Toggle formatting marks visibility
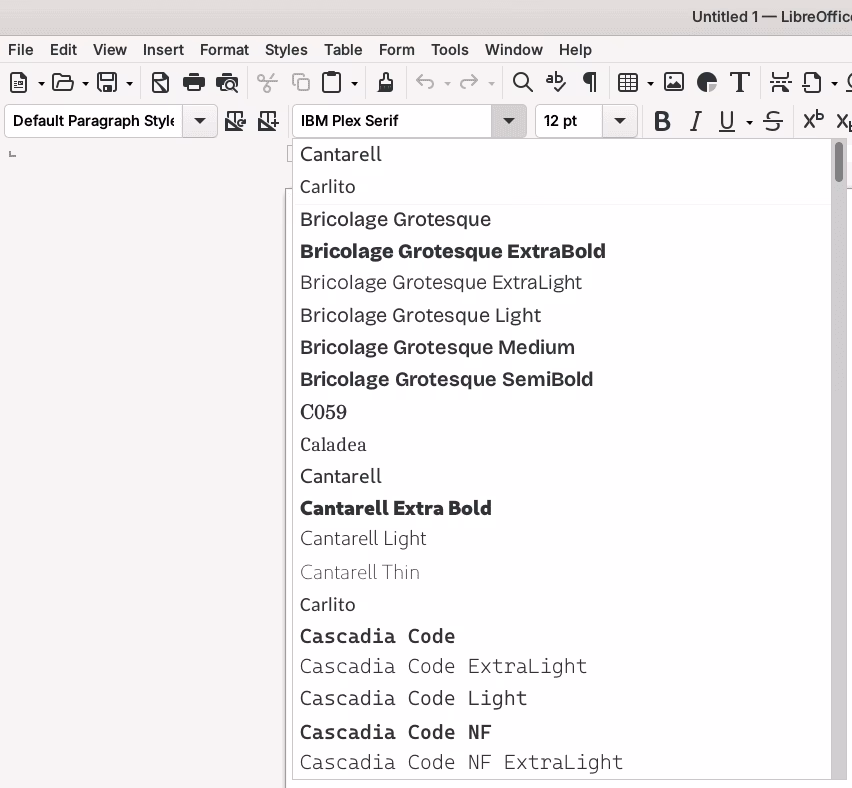Screen dimensions: 852x788 [590, 82]
